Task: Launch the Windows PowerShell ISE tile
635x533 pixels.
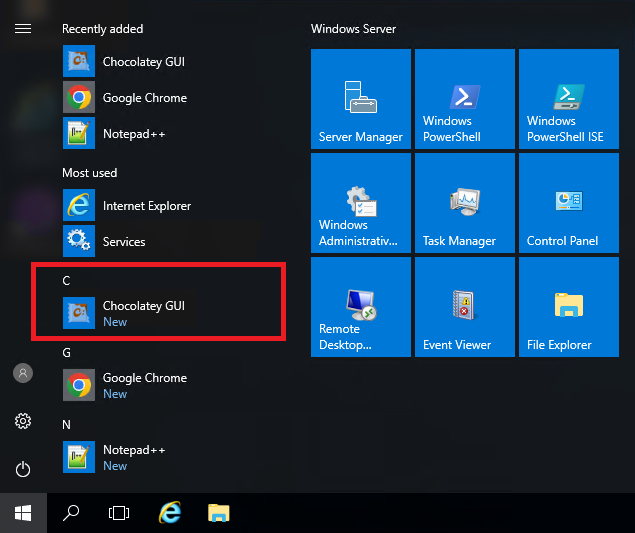Action: pyautogui.click(x=569, y=99)
